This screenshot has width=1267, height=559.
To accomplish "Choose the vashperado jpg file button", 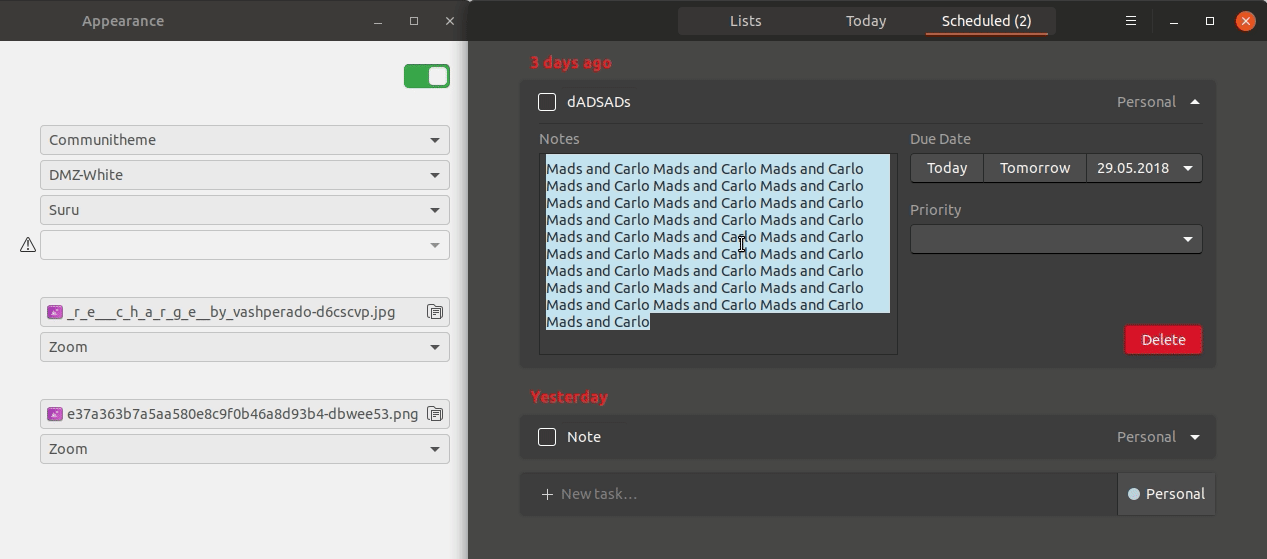I will pos(245,312).
